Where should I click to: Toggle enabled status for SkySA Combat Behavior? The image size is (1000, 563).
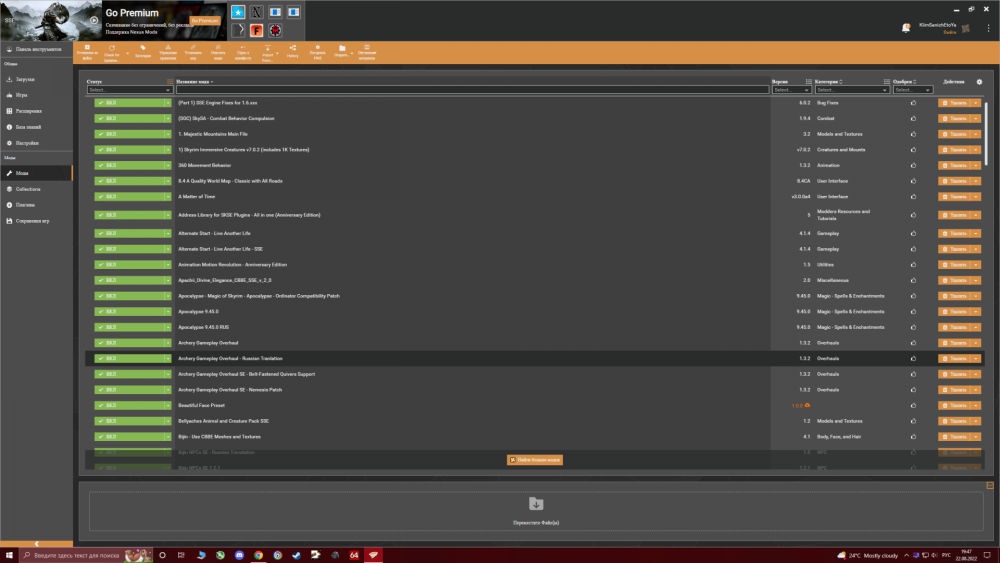pyautogui.click(x=129, y=119)
